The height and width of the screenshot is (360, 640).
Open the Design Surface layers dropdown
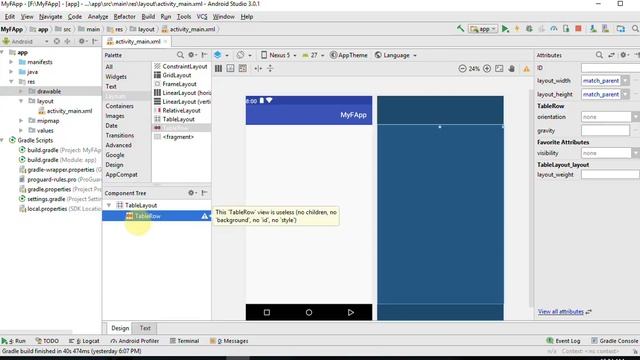221,55
